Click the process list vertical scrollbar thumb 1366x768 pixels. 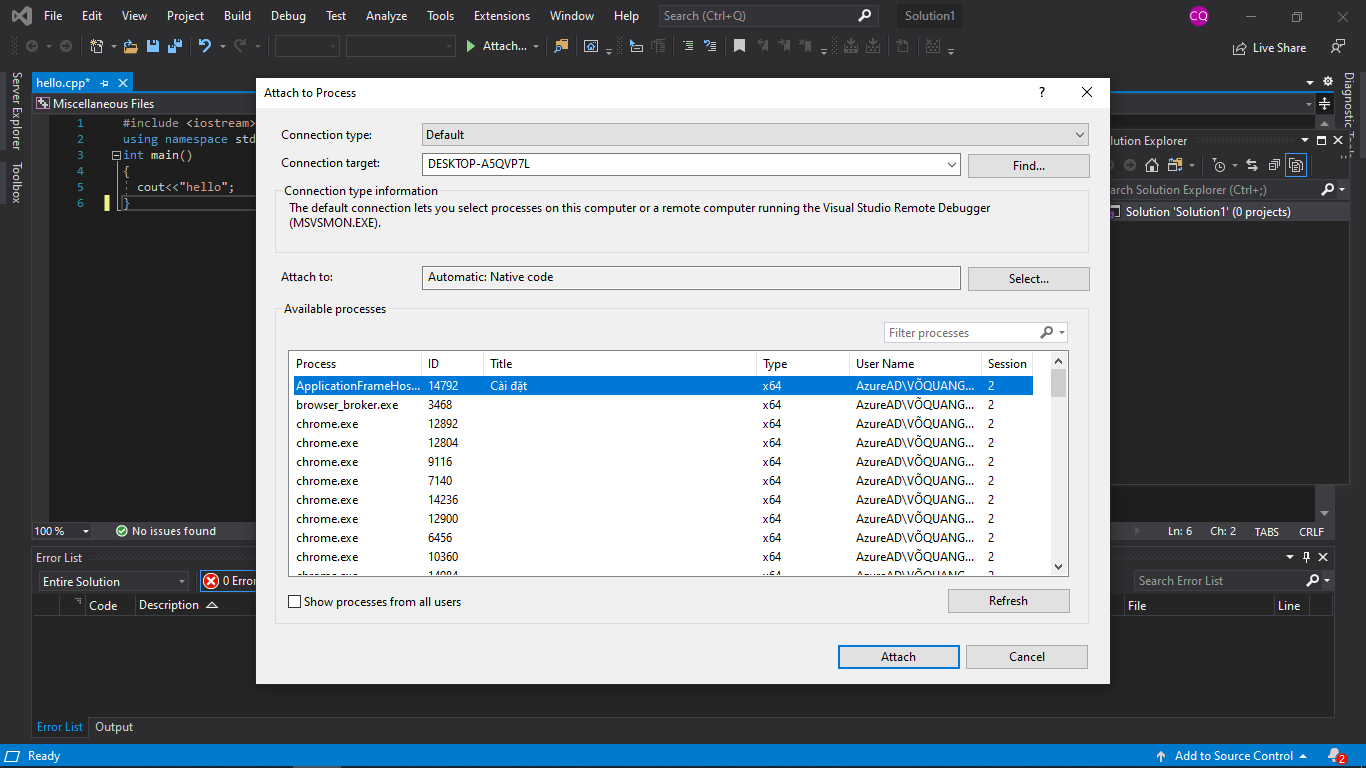pos(1059,384)
